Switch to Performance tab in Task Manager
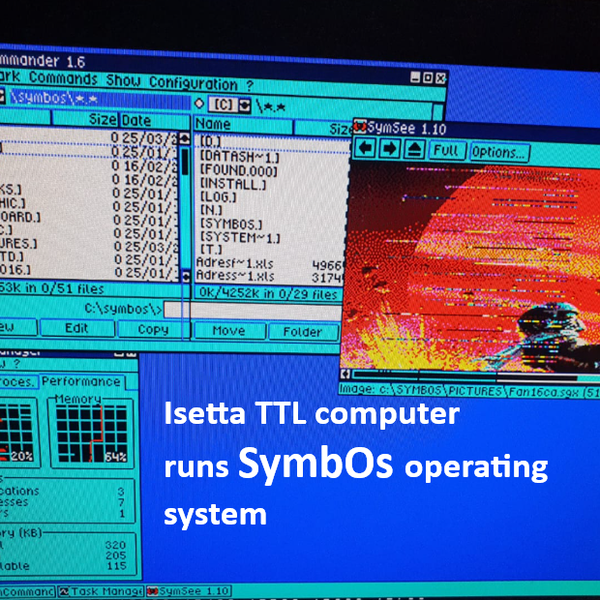The width and height of the screenshot is (600, 600). (x=82, y=382)
